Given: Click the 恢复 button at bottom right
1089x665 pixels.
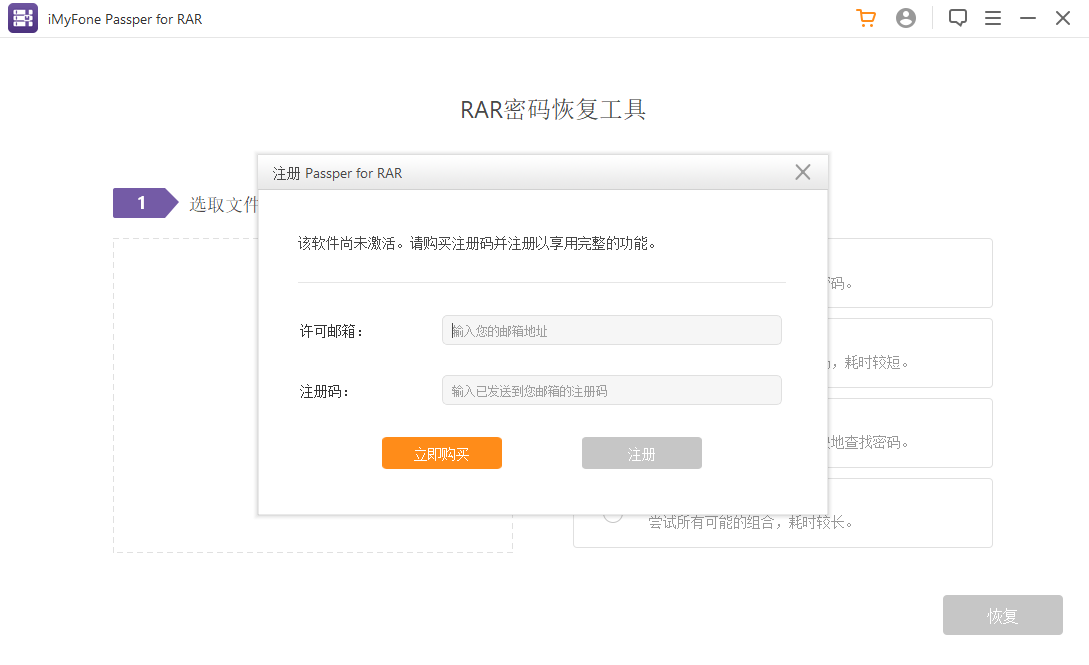Looking at the screenshot, I should tap(1003, 615).
